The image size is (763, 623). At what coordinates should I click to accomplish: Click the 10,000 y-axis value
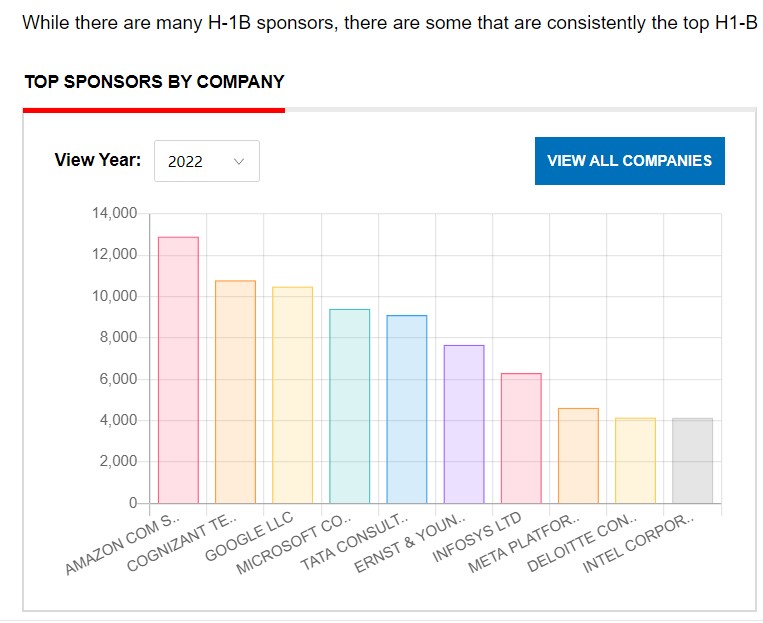click(114, 296)
